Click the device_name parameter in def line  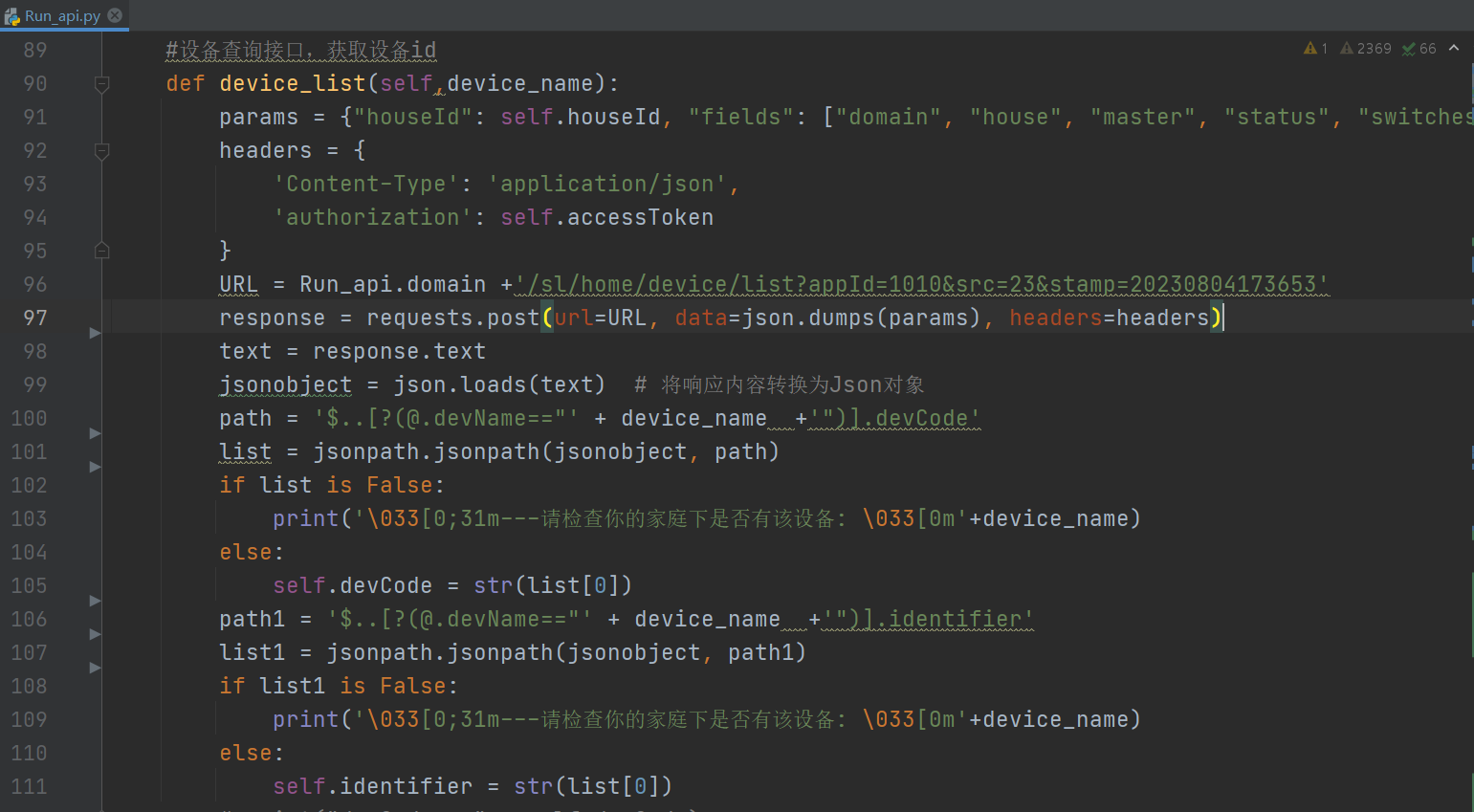coord(520,83)
